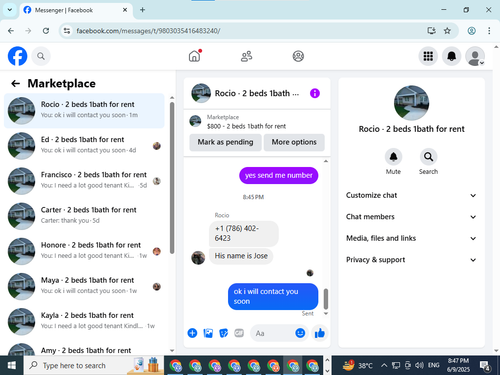Expand the Customize chat section
The width and height of the screenshot is (500, 375).
411,195
